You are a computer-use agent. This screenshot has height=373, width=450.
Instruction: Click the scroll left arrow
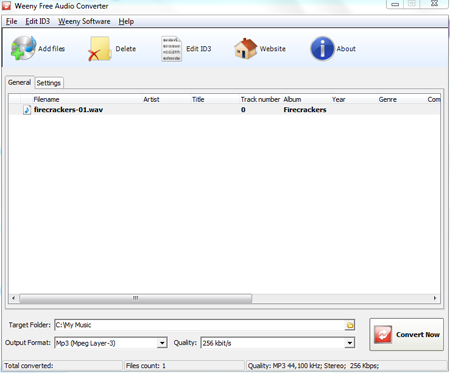coord(13,298)
